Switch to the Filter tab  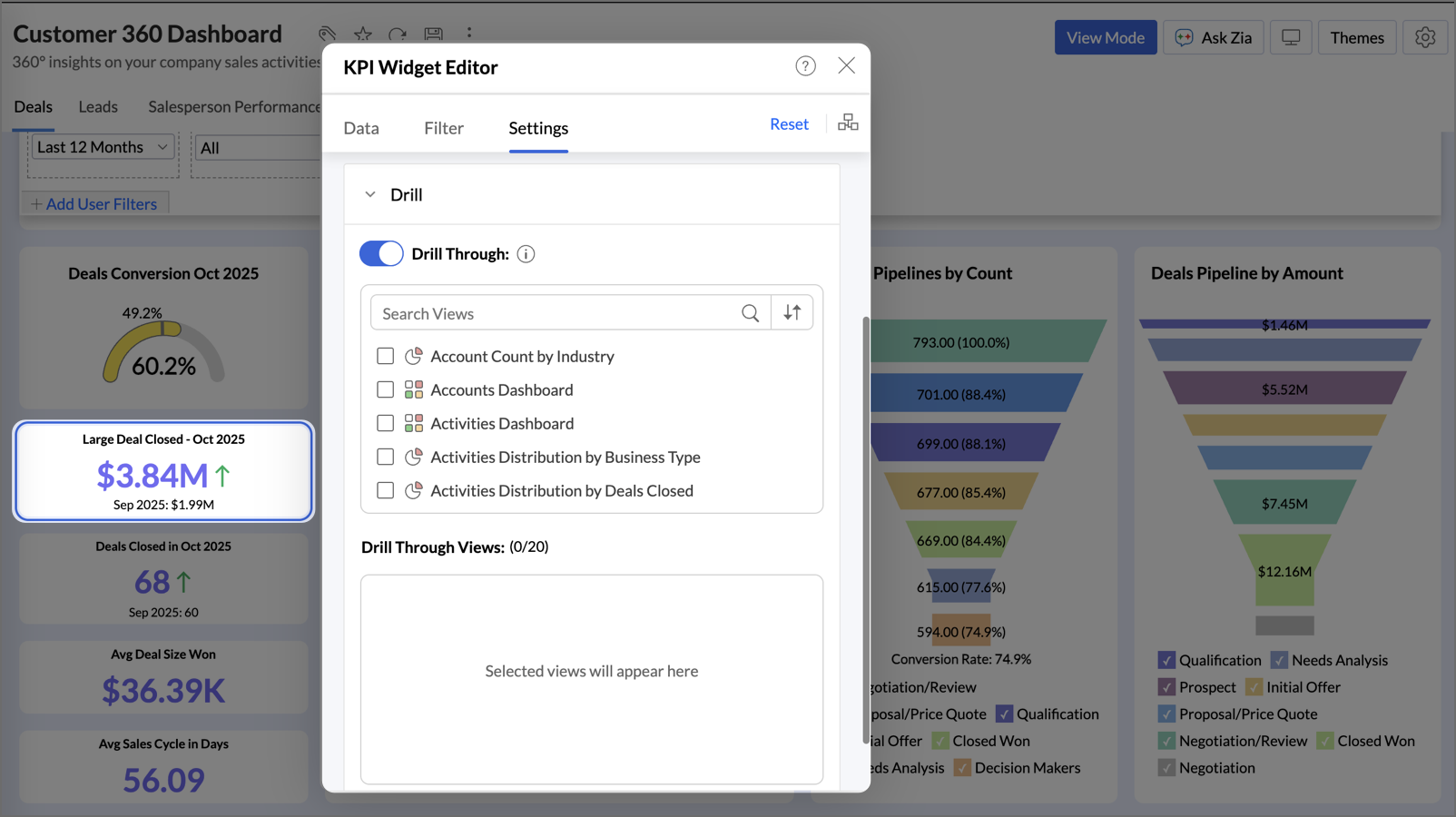(443, 128)
